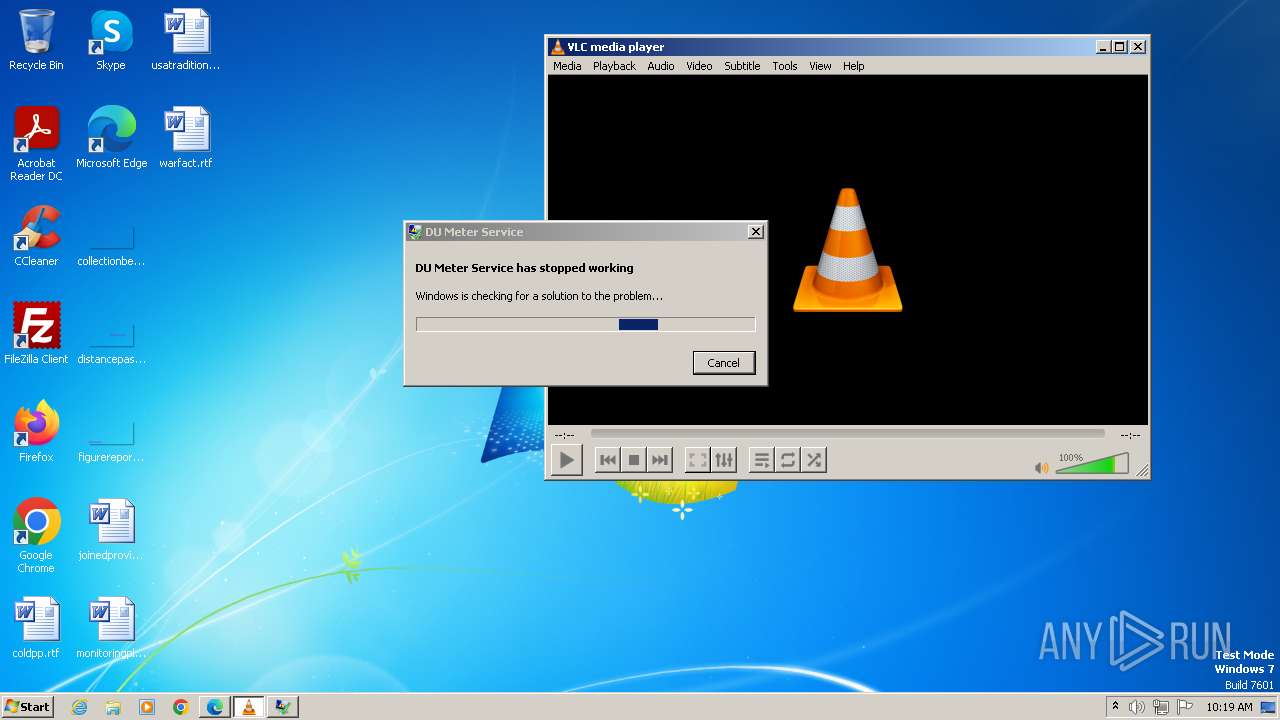This screenshot has width=1280, height=720.
Task: Minimize the VLC media player window
Action: [x=1103, y=47]
